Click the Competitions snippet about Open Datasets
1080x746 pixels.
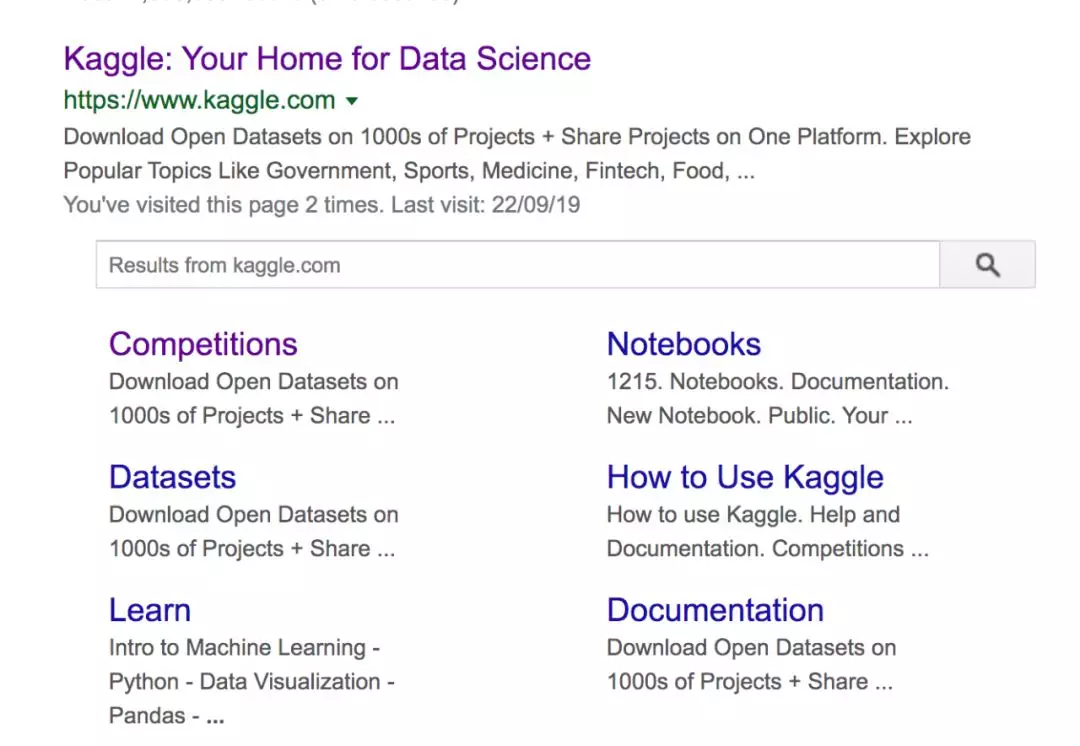tap(253, 399)
